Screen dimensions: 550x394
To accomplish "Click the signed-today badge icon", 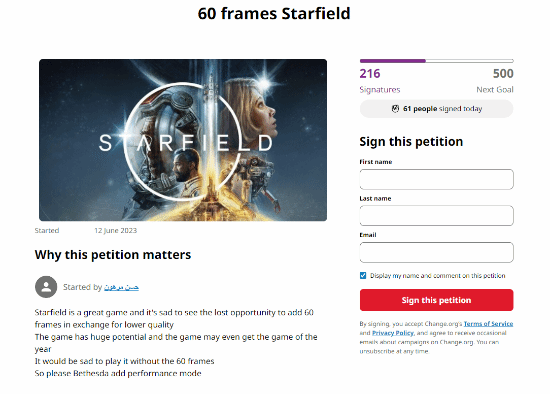I will point(395,109).
